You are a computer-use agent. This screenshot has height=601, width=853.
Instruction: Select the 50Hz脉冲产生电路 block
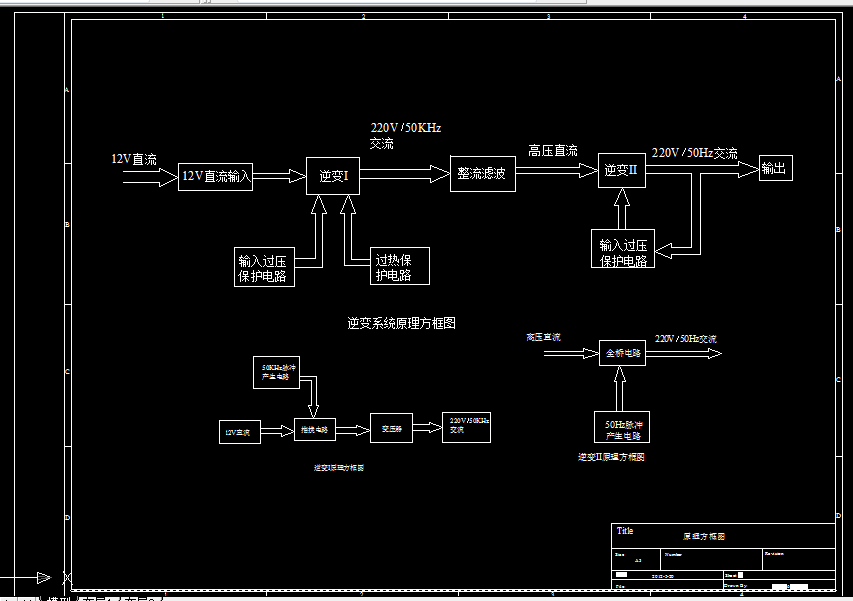(x=622, y=427)
